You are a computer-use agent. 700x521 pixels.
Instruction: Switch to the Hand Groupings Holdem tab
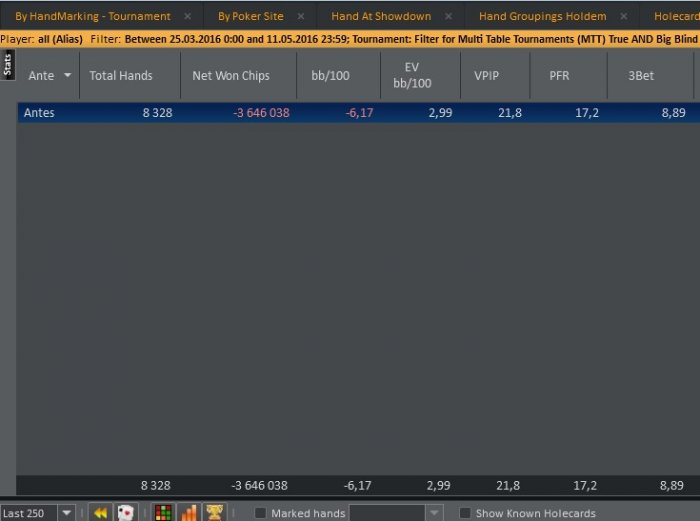click(542, 17)
